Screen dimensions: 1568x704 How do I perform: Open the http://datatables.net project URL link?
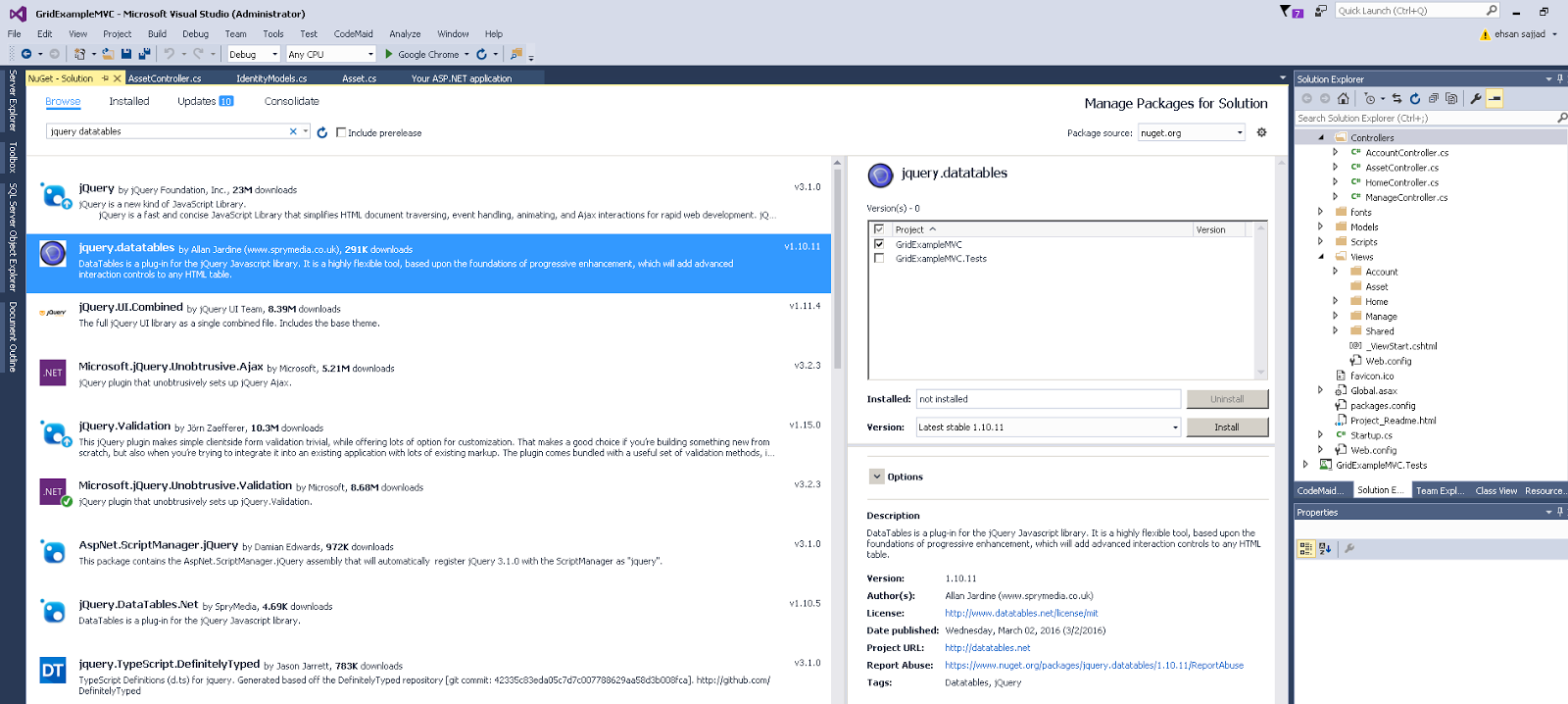[x=988, y=648]
